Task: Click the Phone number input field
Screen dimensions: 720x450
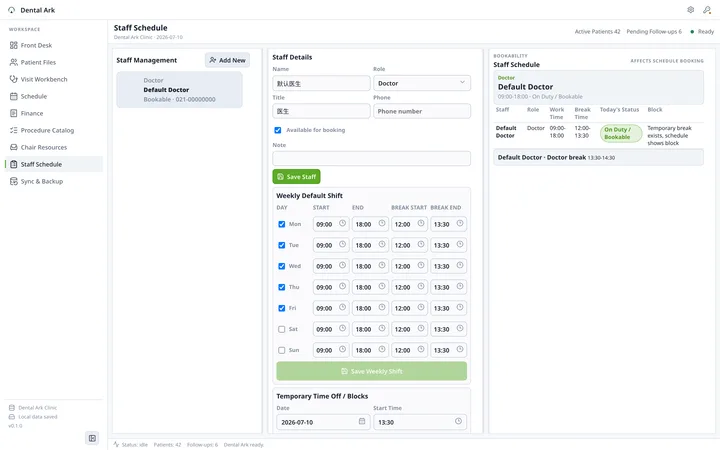Action: [x=422, y=111]
